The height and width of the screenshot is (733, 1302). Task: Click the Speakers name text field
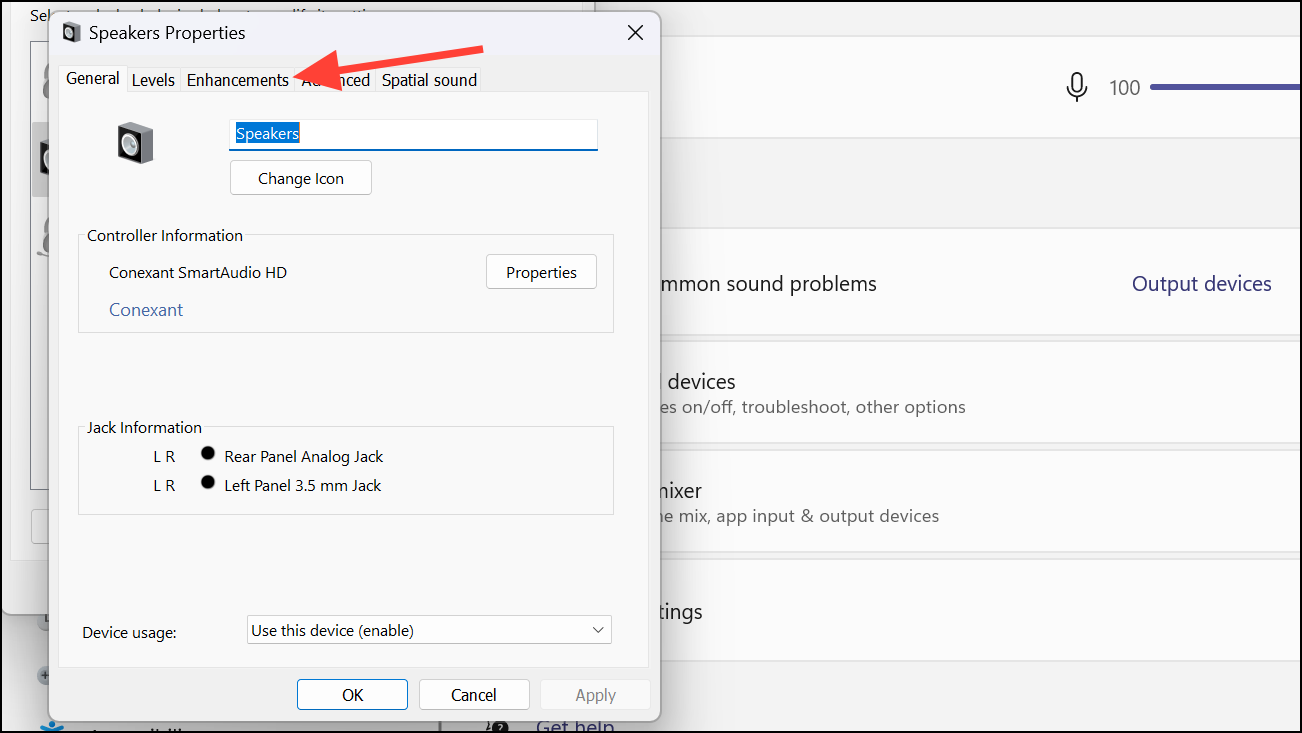point(413,133)
